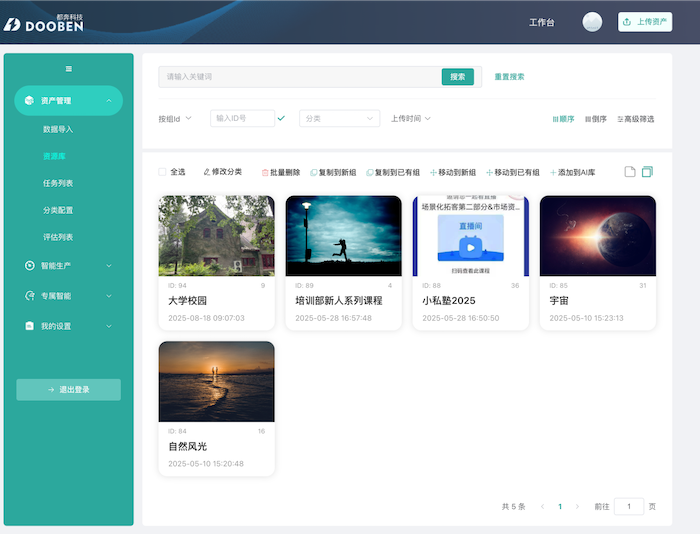Click the user avatar in header

point(592,22)
